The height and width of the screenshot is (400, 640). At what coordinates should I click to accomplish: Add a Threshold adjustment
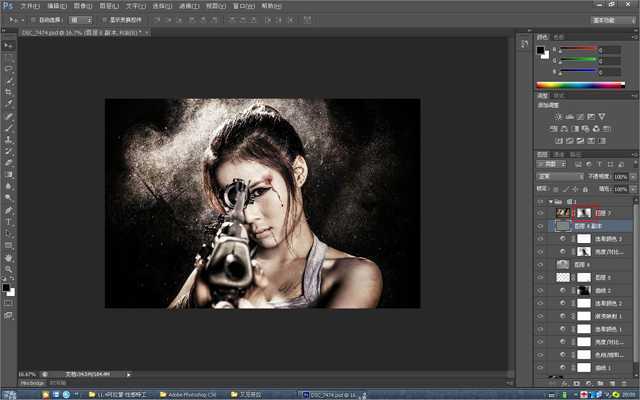[x=580, y=140]
